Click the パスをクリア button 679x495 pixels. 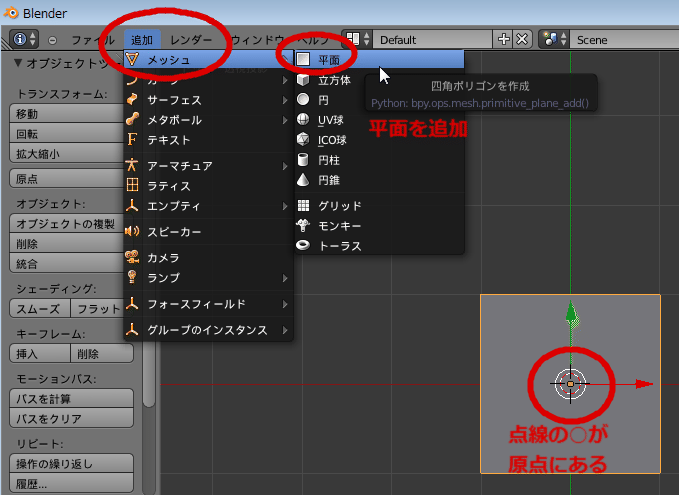tap(71, 418)
